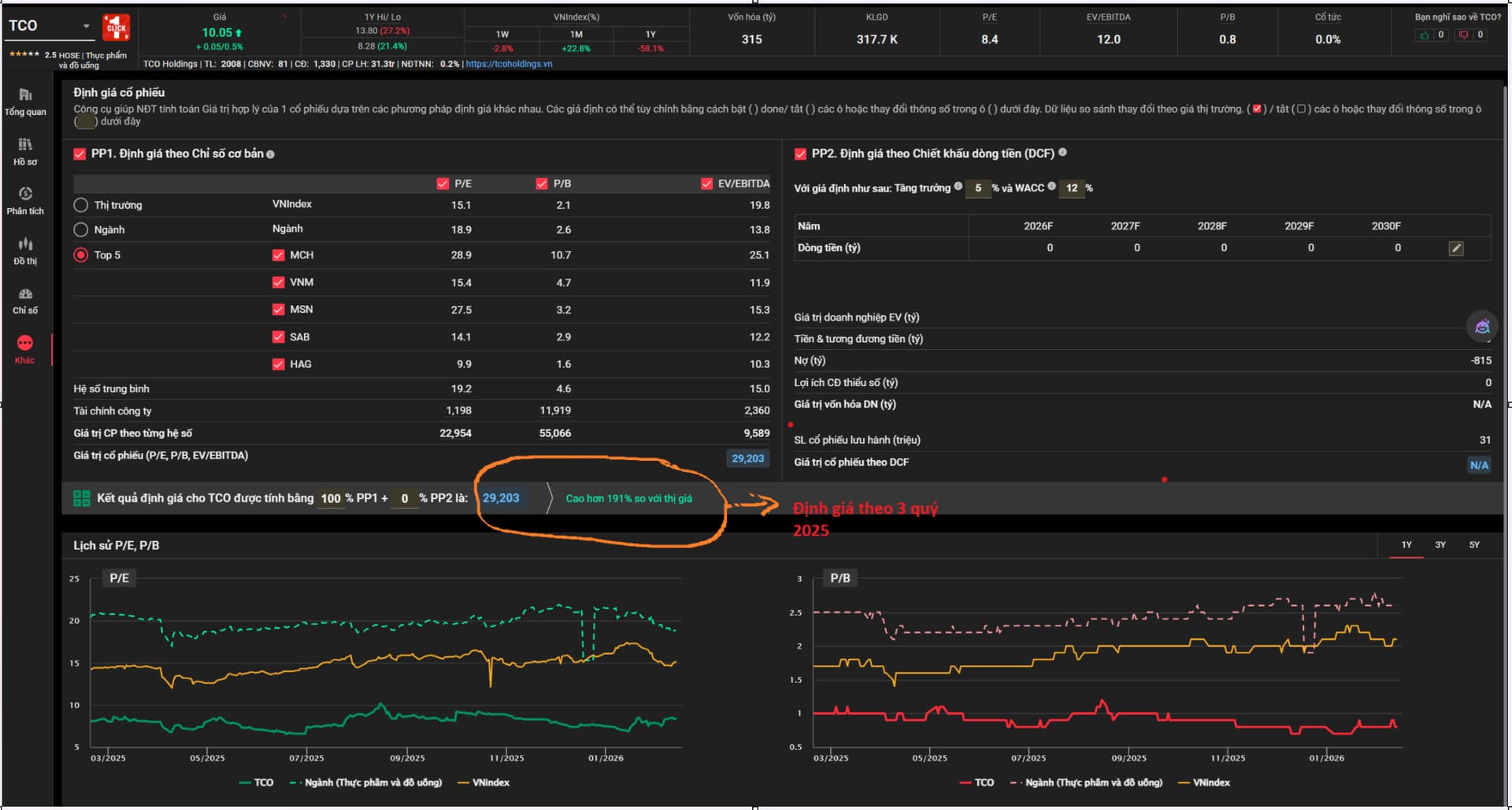Select the Thị trường radio option
This screenshot has height=810, width=1512.
(80, 205)
